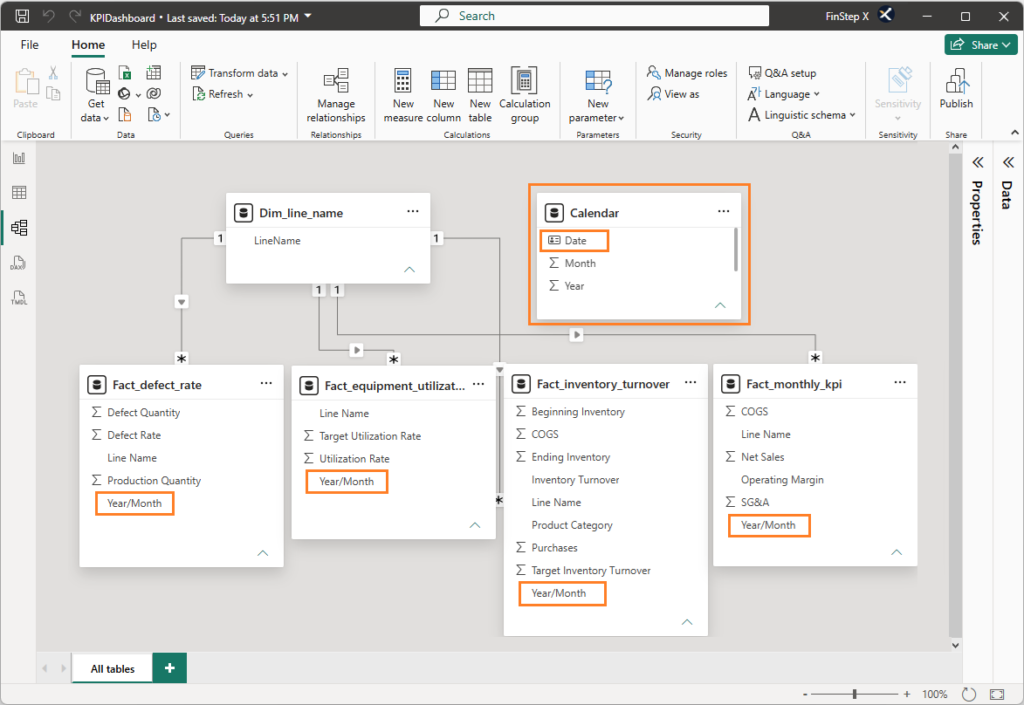Select Operating Margin in Fact_monthly_kpi
This screenshot has width=1024, height=705.
[782, 480]
